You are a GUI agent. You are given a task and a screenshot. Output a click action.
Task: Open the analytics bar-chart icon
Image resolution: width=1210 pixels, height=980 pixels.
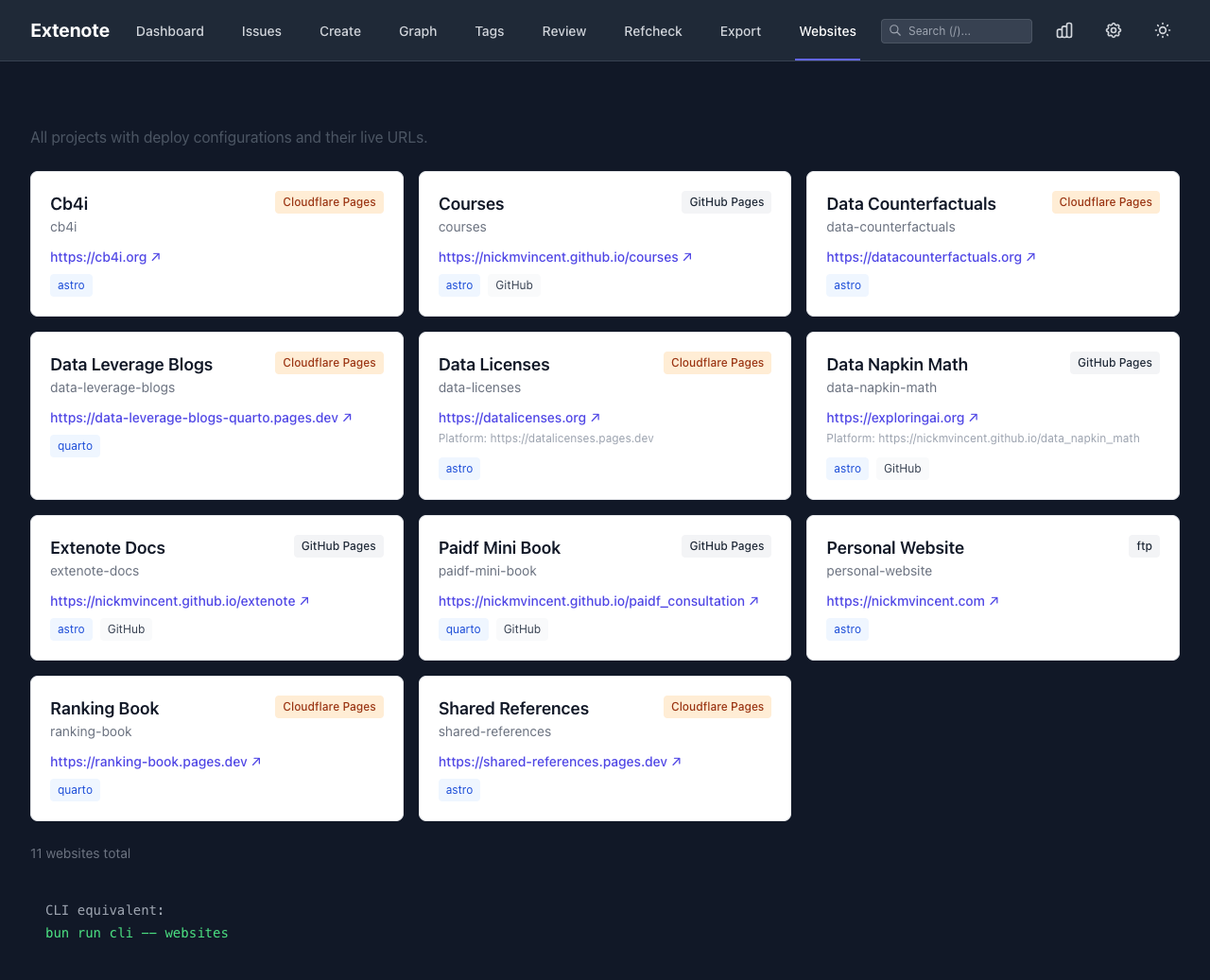[x=1063, y=30]
